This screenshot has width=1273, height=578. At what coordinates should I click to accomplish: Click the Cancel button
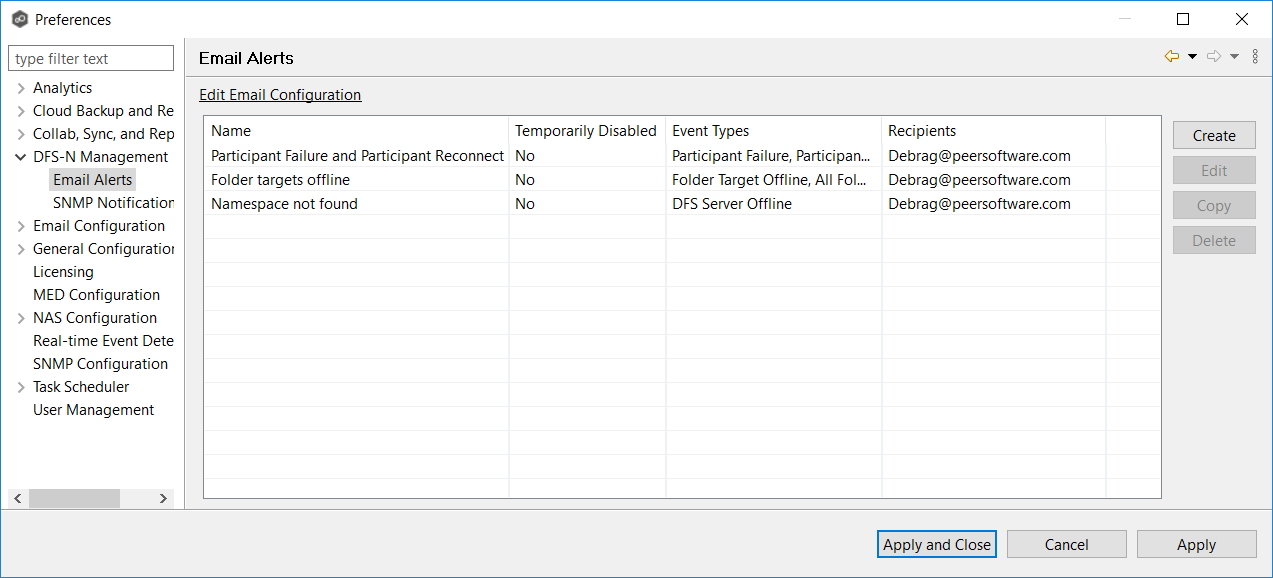point(1066,544)
